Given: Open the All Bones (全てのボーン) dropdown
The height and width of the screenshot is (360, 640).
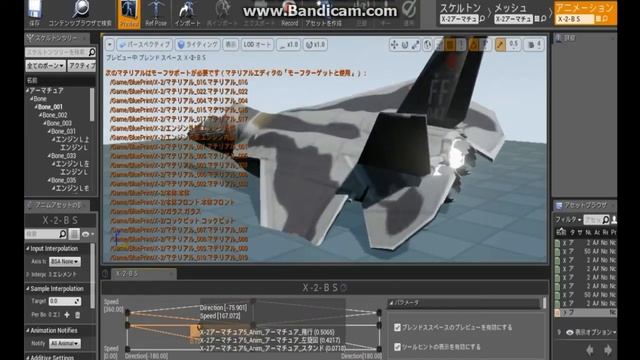Looking at the screenshot, I should click(45, 65).
